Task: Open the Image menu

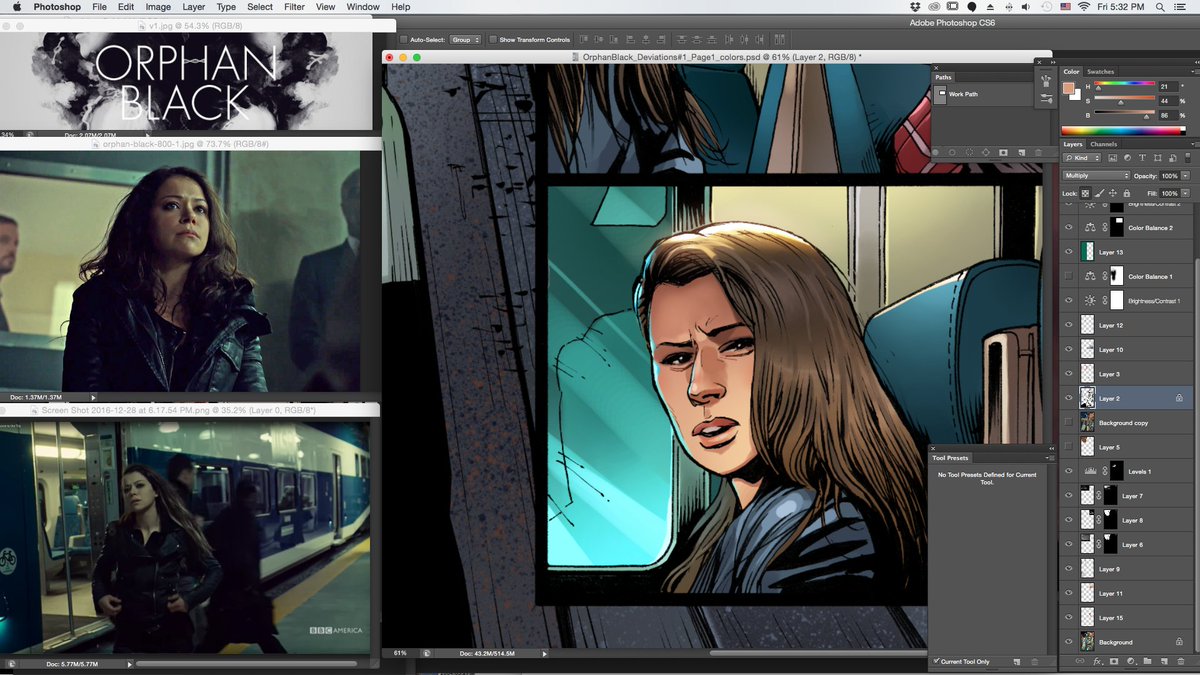Action: 158,7
